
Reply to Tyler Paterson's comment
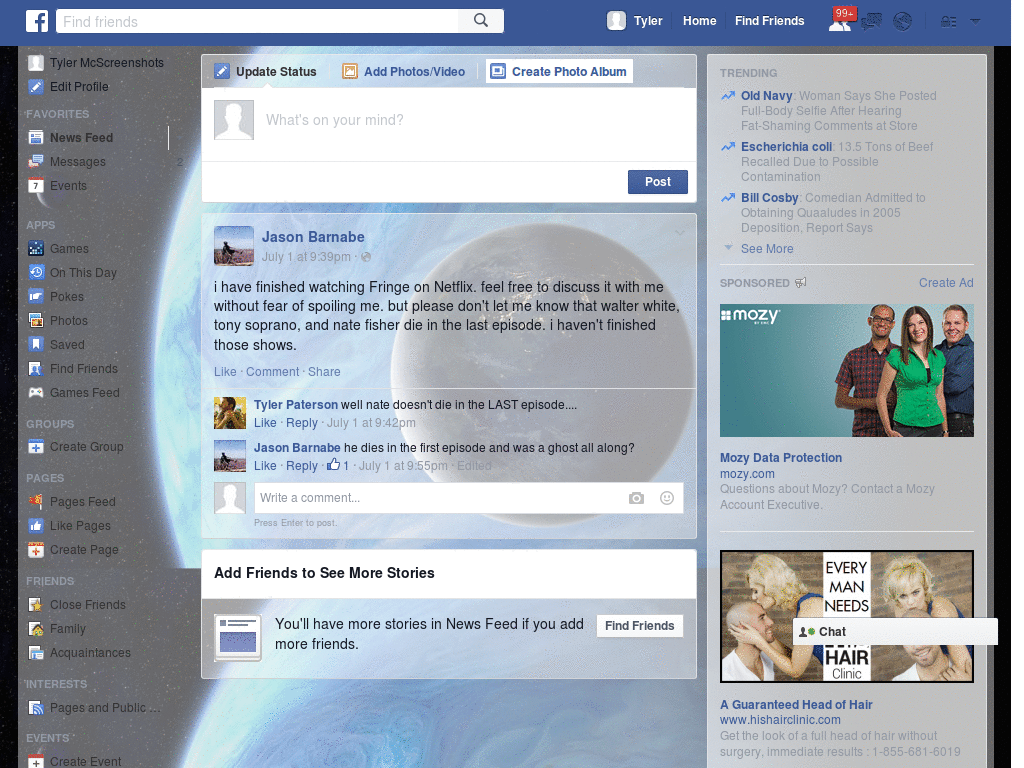pos(302,423)
